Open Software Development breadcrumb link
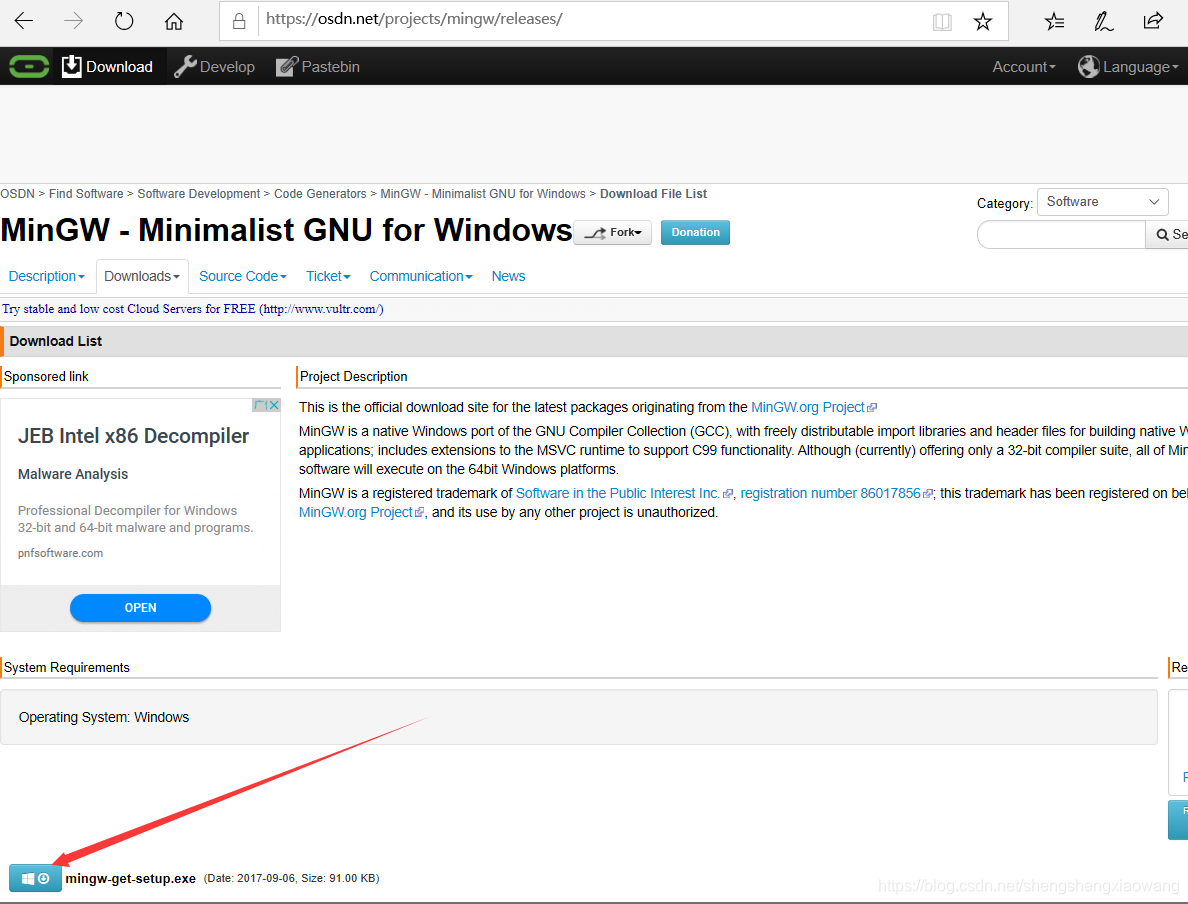This screenshot has height=904, width=1188. (x=199, y=194)
